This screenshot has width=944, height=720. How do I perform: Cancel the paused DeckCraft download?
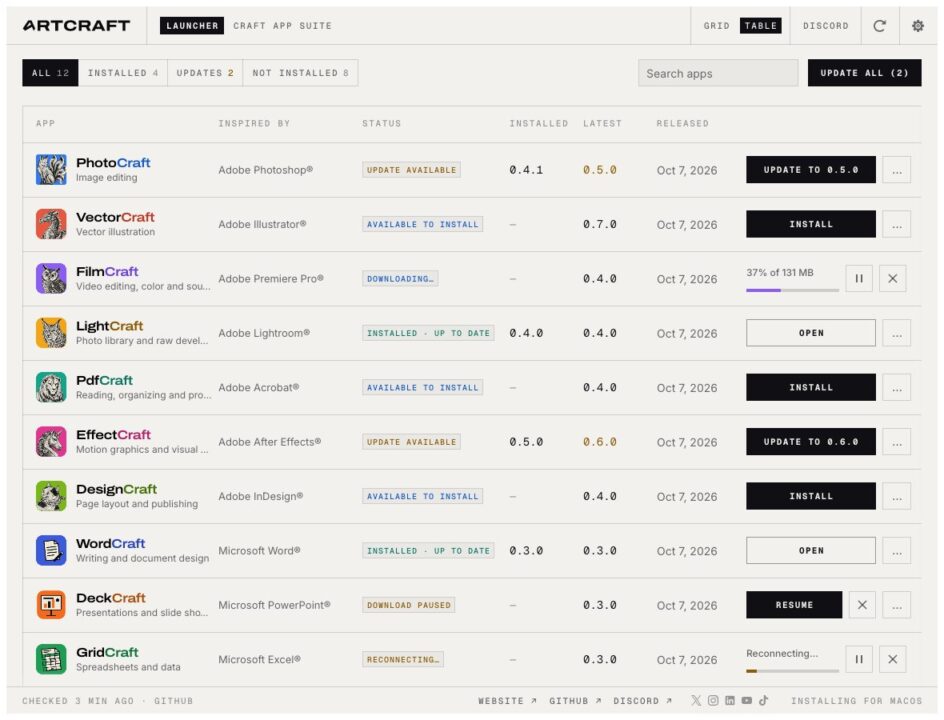click(862, 605)
